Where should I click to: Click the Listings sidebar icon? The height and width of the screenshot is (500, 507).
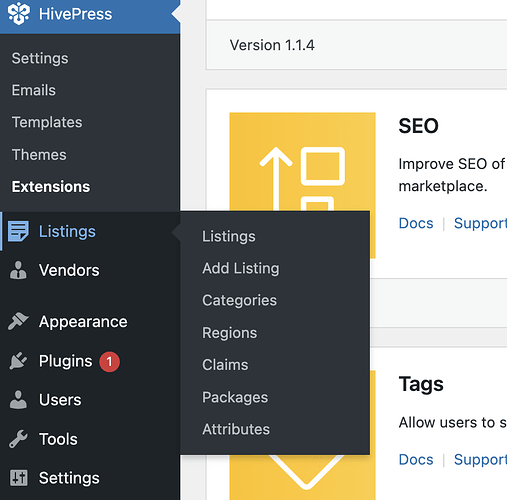click(18, 231)
